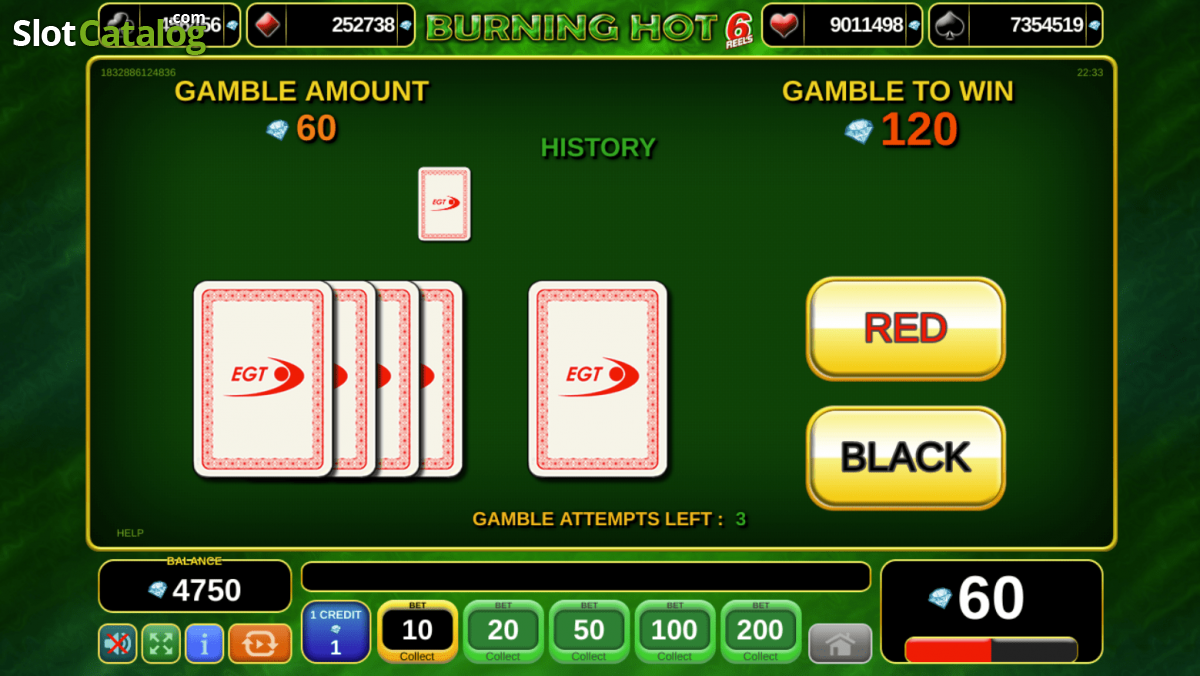Screen dimensions: 1200x676
Task: Open the blue info paytable icon
Action: pyautogui.click(x=205, y=643)
